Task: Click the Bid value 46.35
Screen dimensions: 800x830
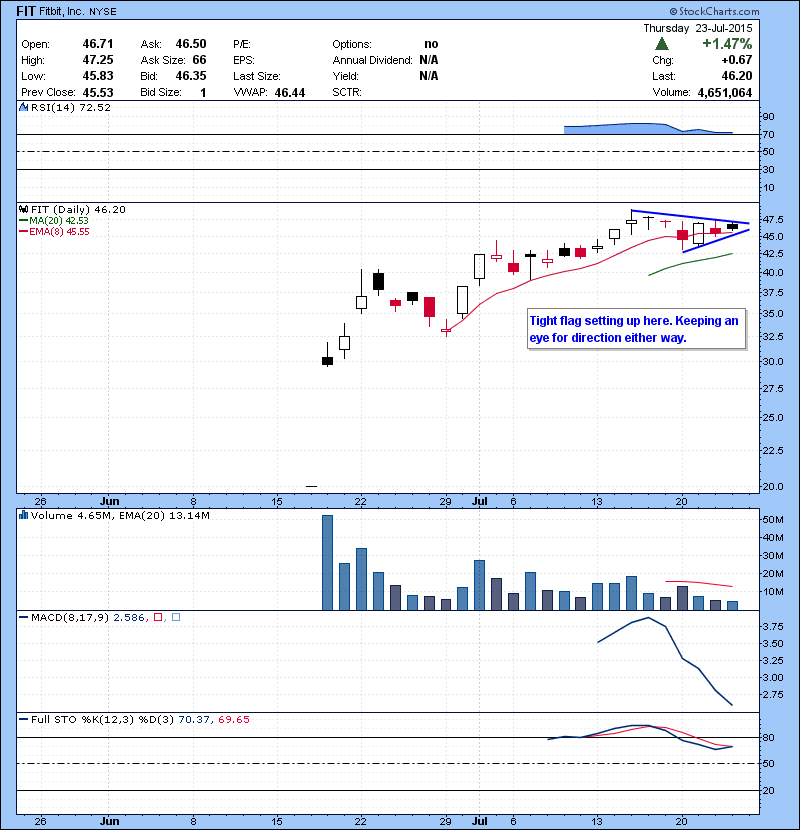Action: (191, 76)
